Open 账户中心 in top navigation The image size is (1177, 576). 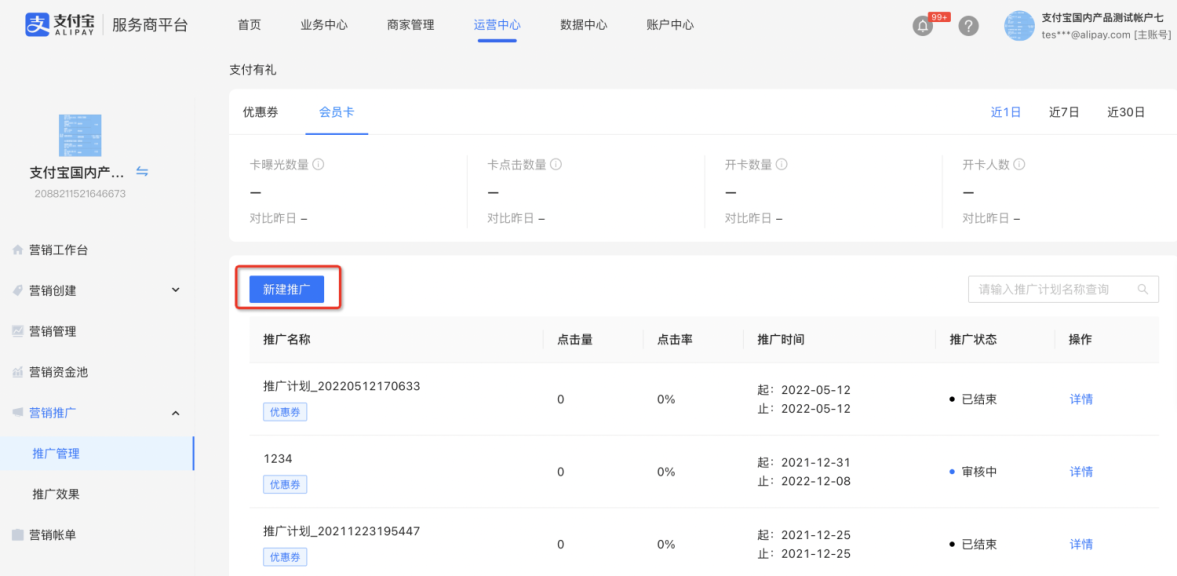pyautogui.click(x=670, y=25)
